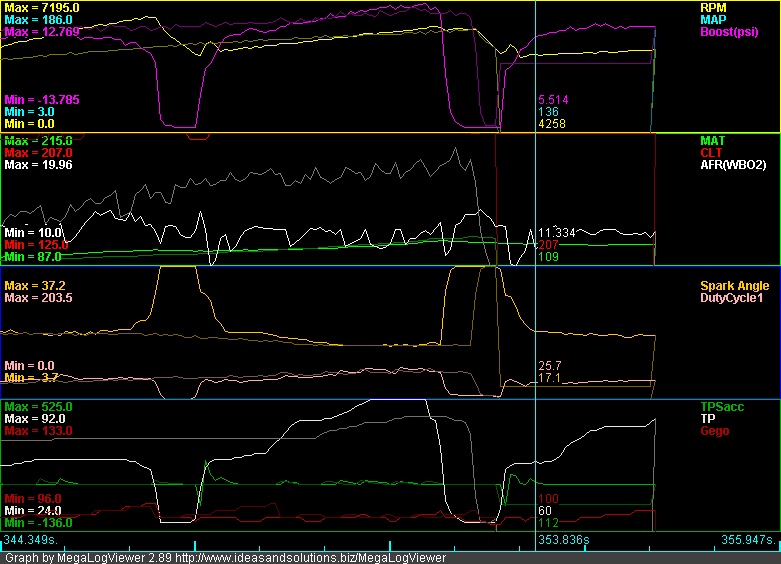Click the cursor boost reading 5.514
Screen dimensions: 781x564
[553, 100]
